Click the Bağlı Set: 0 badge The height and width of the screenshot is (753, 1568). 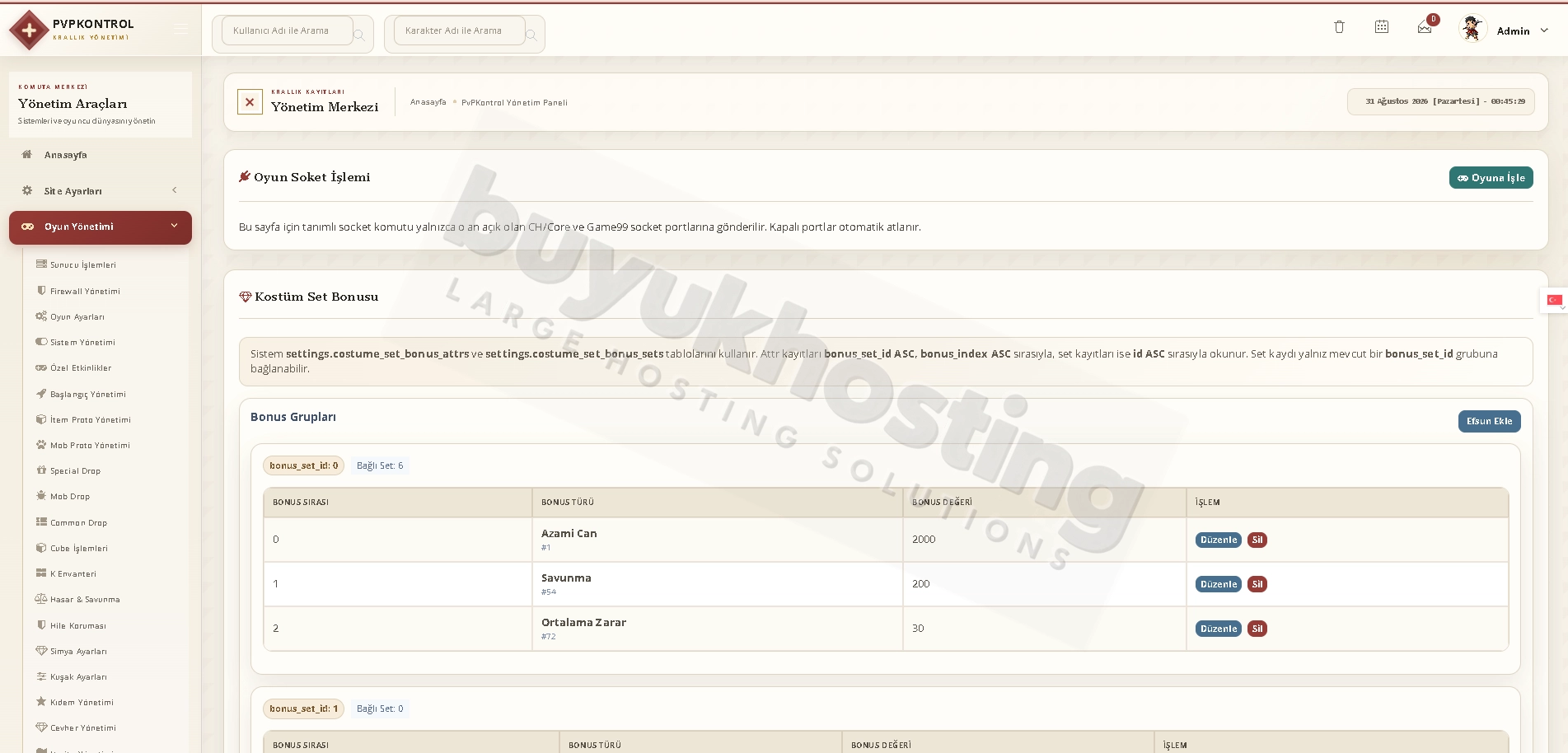[x=380, y=709]
